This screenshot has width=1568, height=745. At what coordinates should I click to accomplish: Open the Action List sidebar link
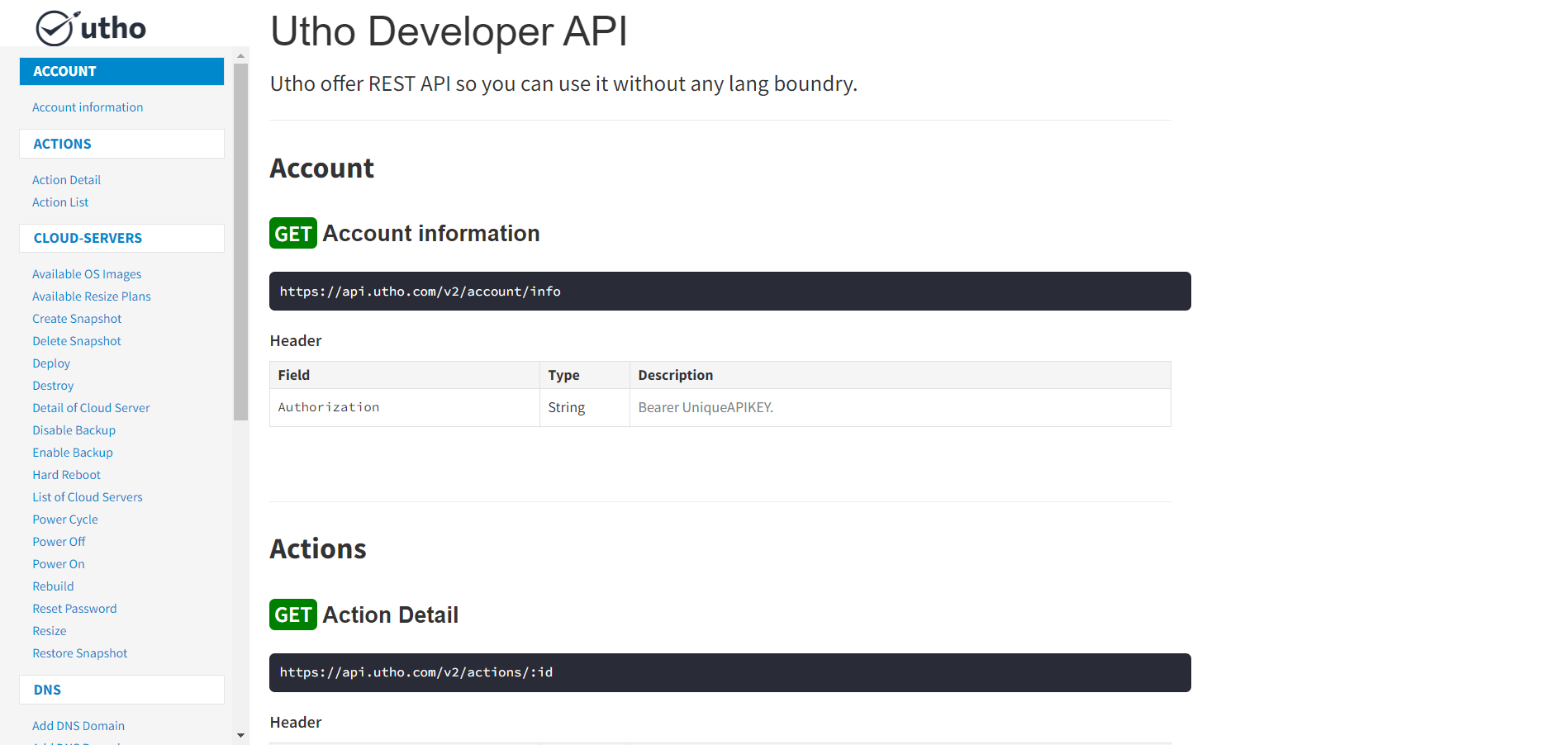60,202
